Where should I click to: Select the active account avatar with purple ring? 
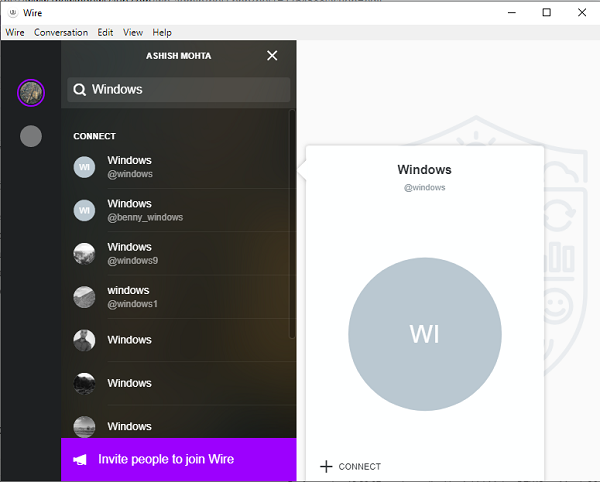click(31, 93)
